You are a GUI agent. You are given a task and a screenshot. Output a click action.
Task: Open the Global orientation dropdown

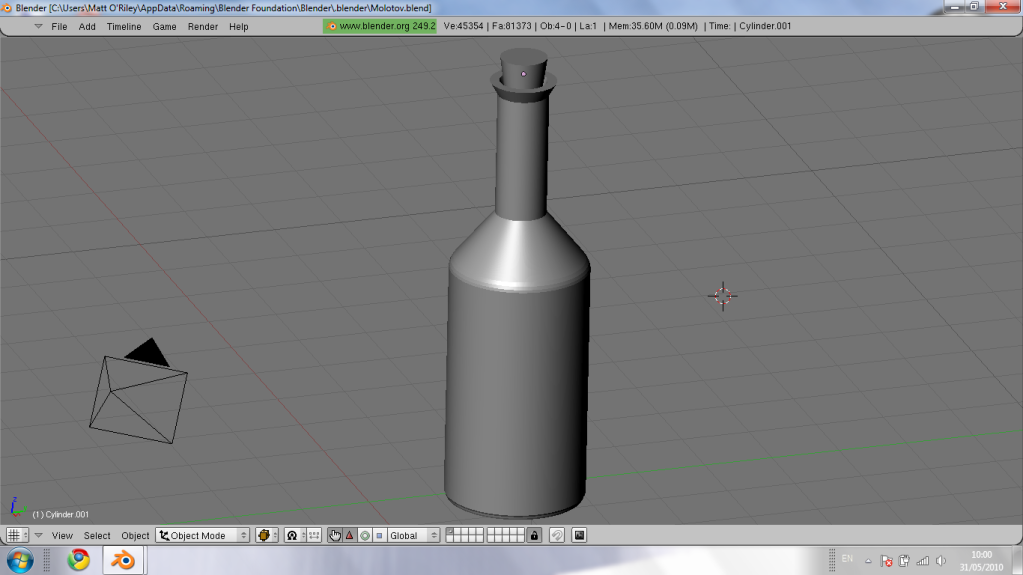413,536
